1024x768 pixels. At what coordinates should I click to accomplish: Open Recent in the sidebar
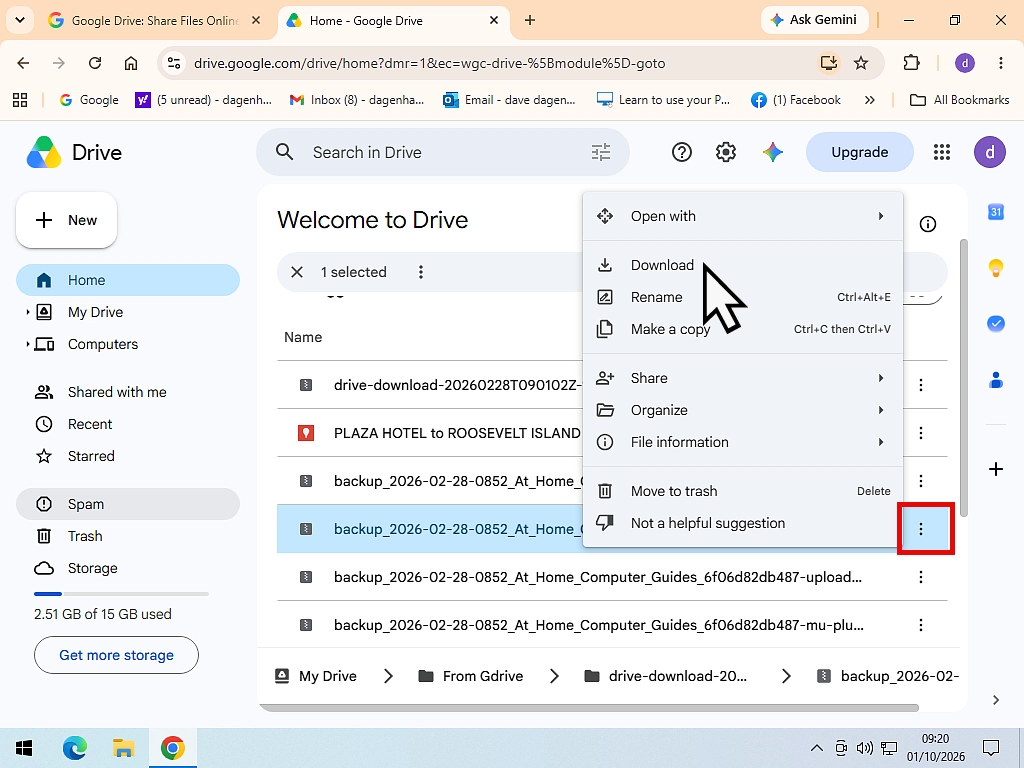coord(128,424)
